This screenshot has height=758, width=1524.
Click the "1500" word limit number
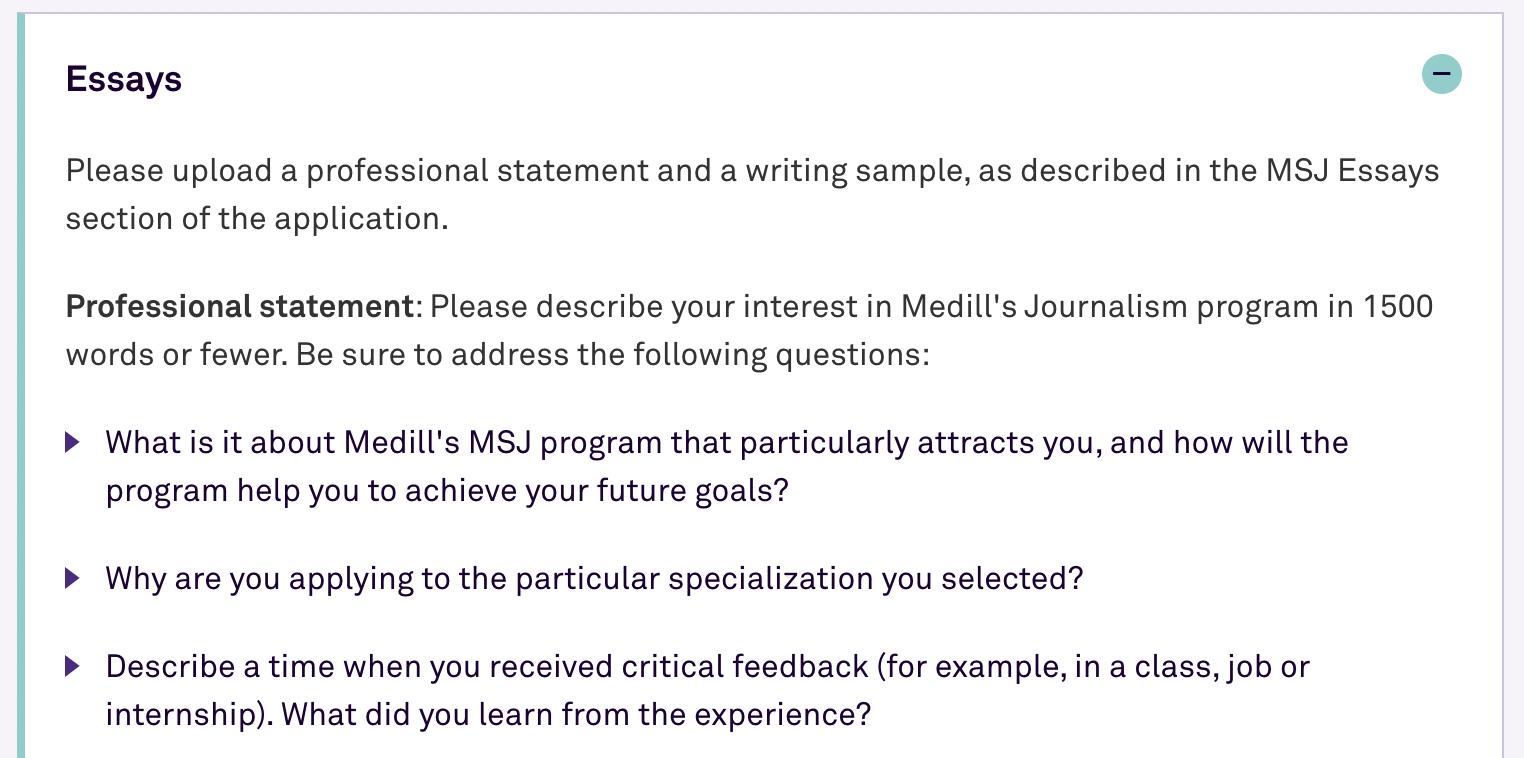click(1398, 306)
